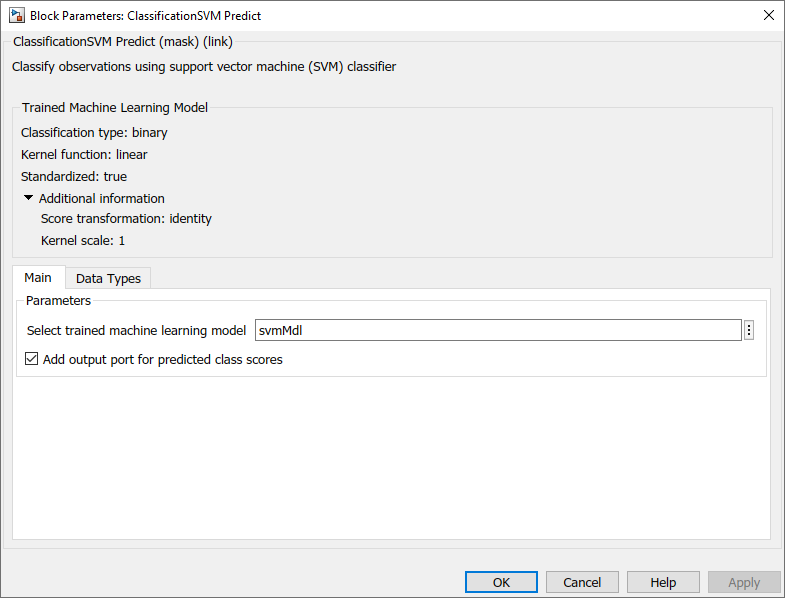This screenshot has width=785, height=598.
Task: Click the Parameters group heading
Action: click(x=58, y=300)
